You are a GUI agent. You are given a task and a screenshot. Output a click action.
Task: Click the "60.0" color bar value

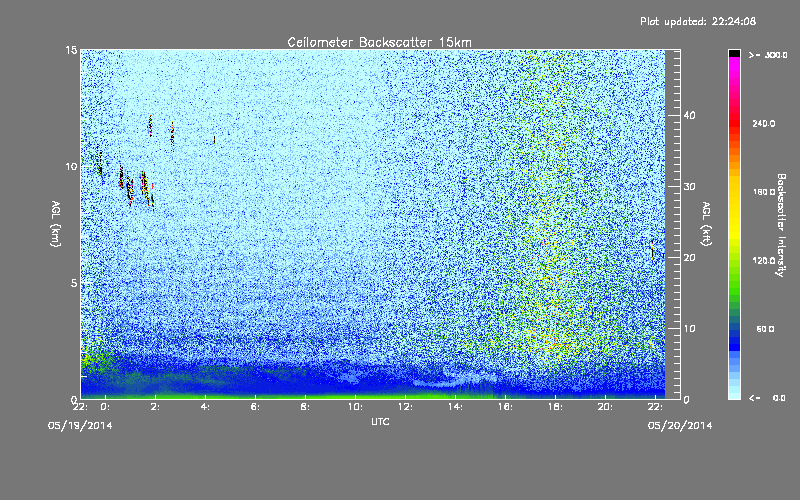coord(765,329)
